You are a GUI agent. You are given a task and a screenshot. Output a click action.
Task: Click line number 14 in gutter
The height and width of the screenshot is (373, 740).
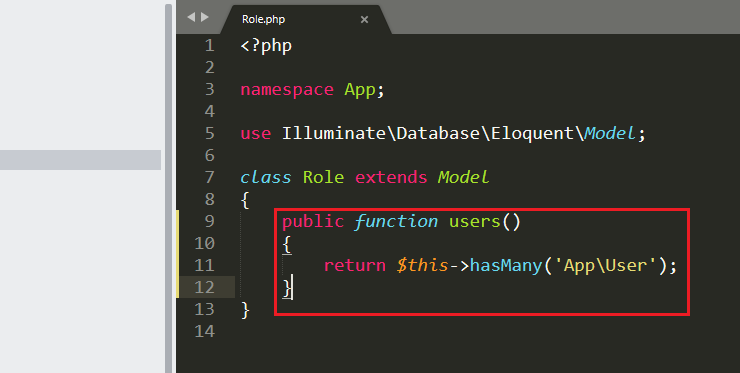[204, 331]
